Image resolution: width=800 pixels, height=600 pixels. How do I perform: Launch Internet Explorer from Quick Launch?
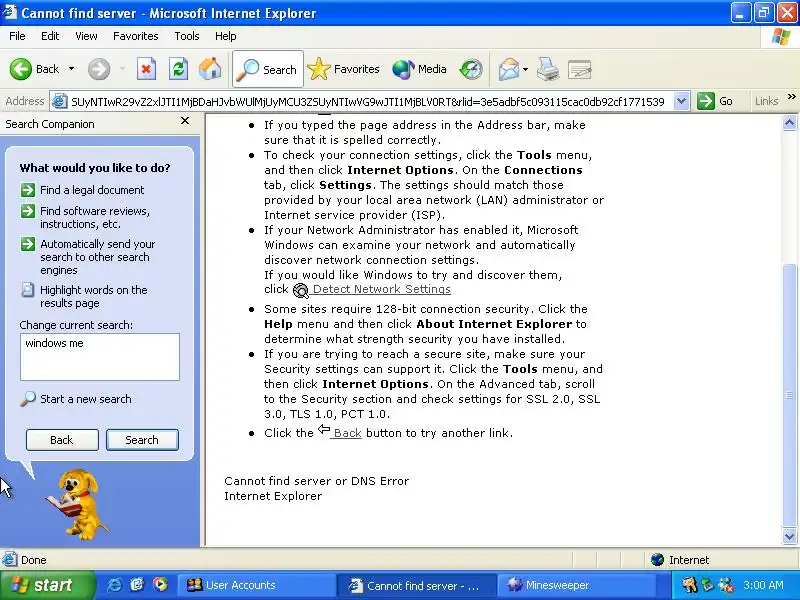(114, 585)
